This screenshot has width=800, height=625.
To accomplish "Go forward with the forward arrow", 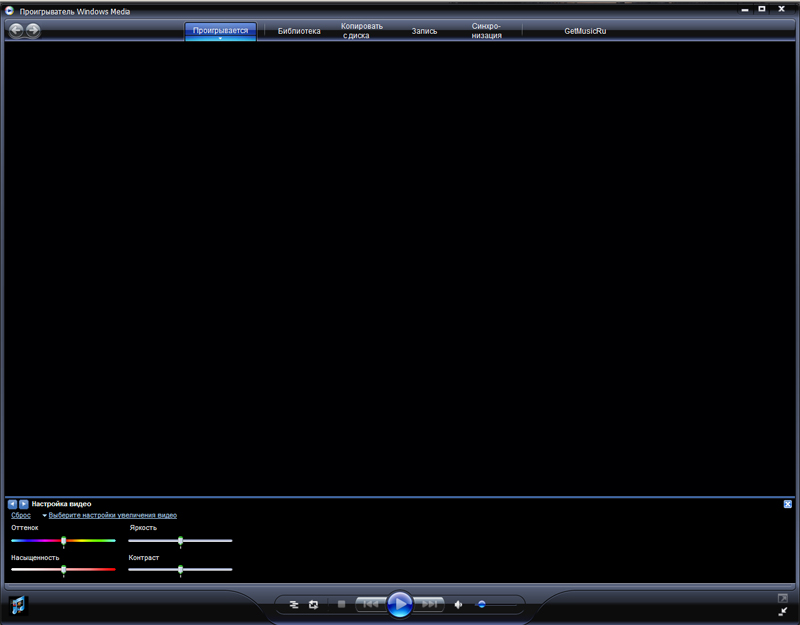I will pos(33,30).
